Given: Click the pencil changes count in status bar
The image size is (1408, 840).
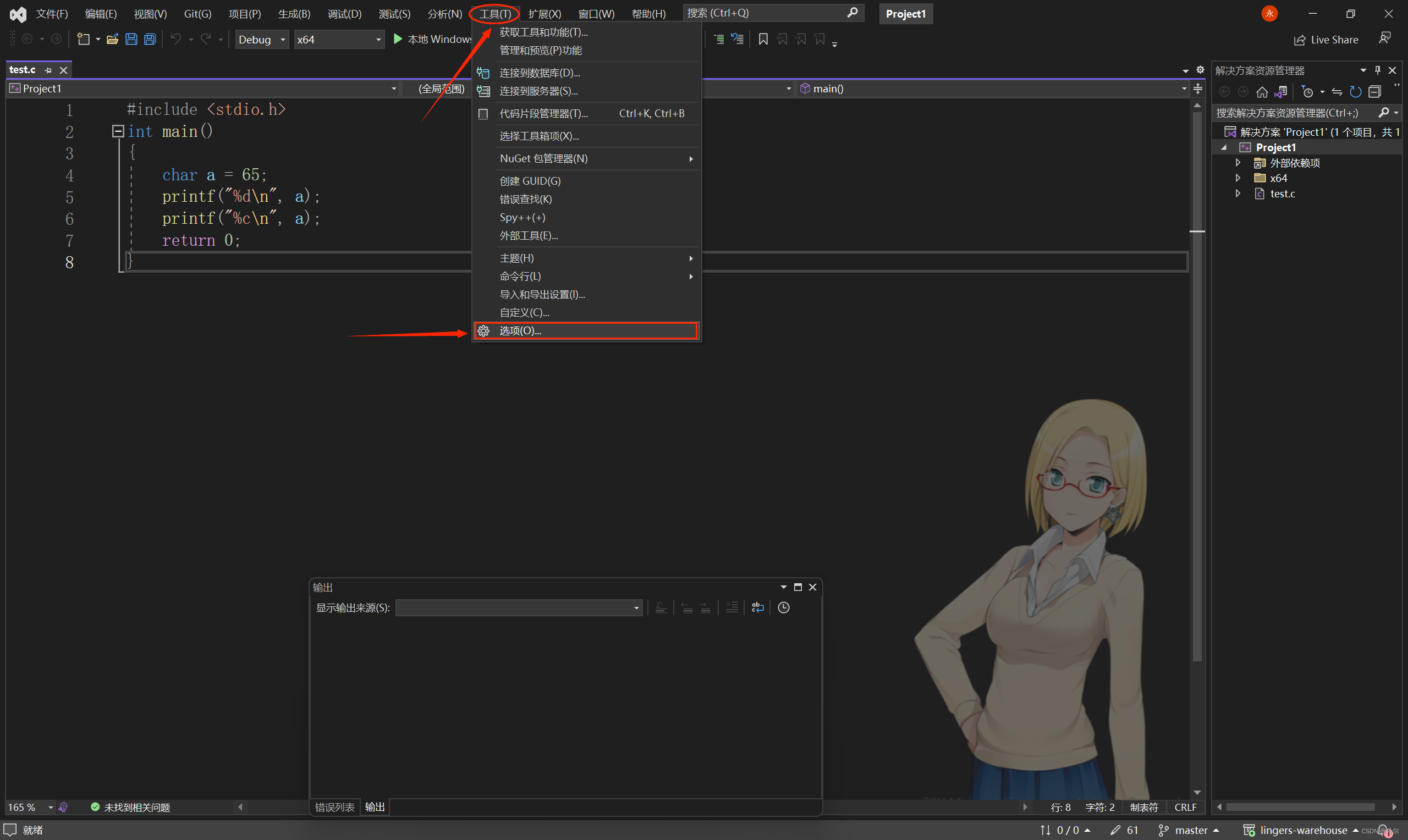Looking at the screenshot, I should (x=1124, y=830).
